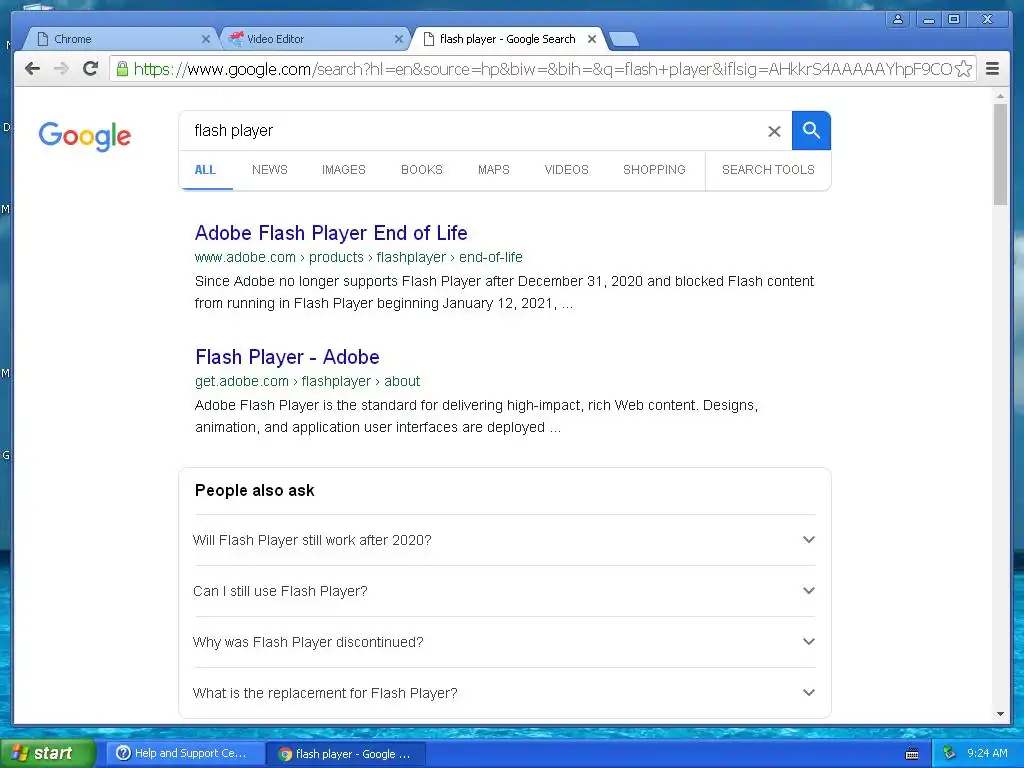
Task: Clear the search box with the X icon
Action: click(x=774, y=131)
